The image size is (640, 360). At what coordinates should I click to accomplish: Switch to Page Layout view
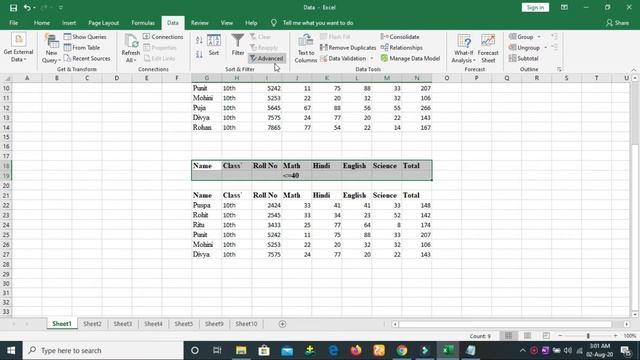click(527, 336)
